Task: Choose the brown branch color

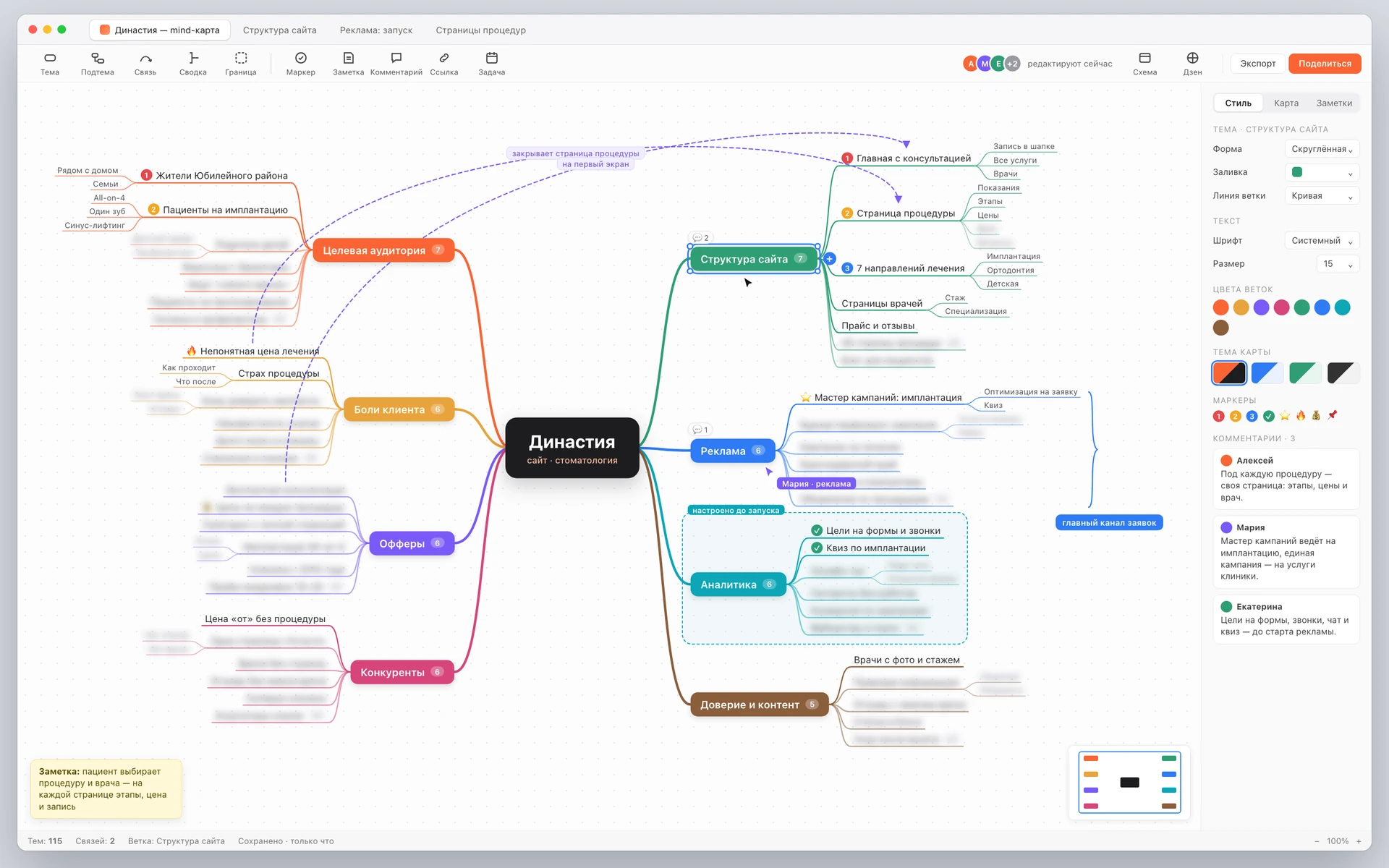Action: point(1220,328)
